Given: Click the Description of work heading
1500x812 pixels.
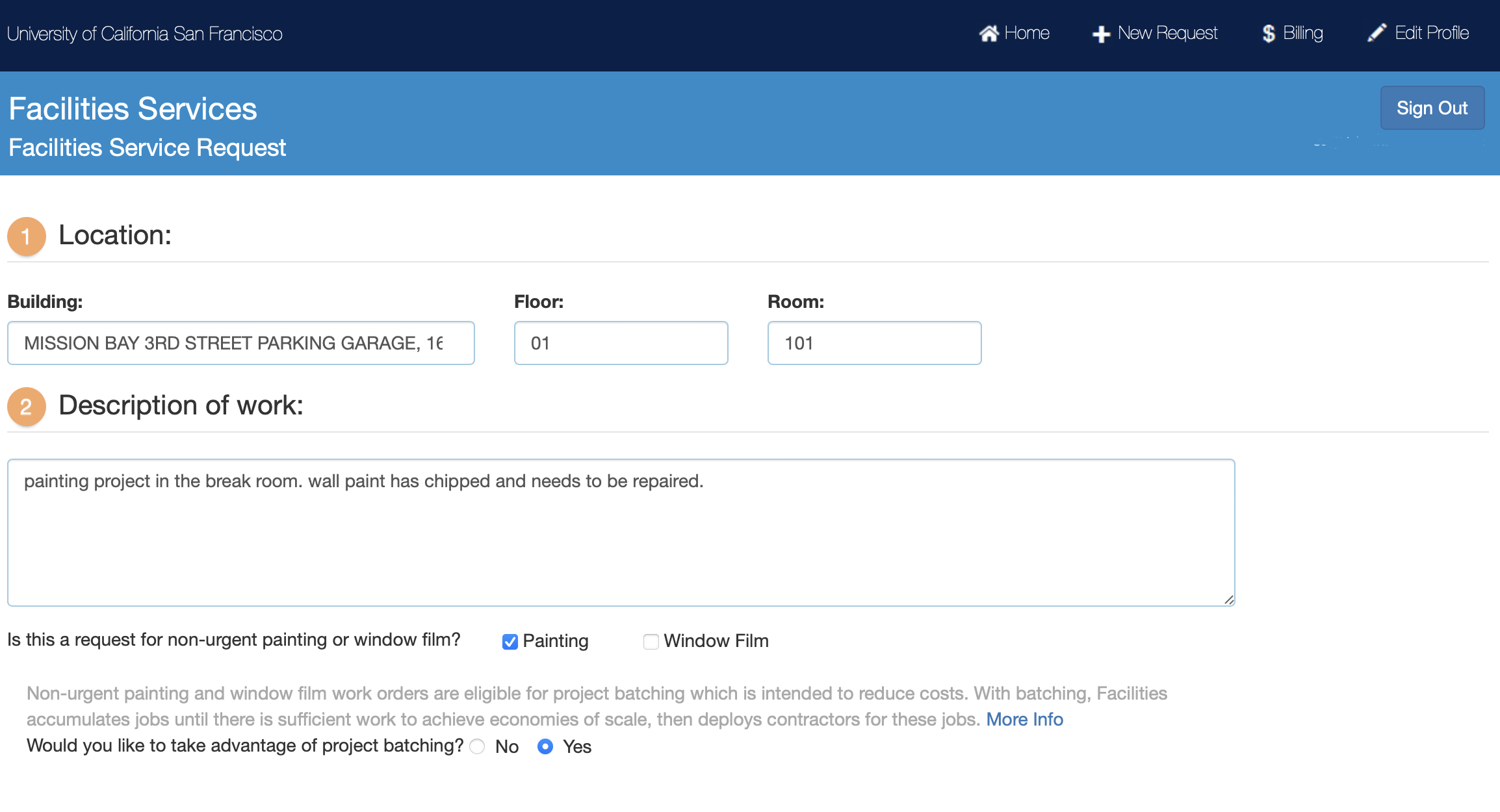Looking at the screenshot, I should 181,405.
